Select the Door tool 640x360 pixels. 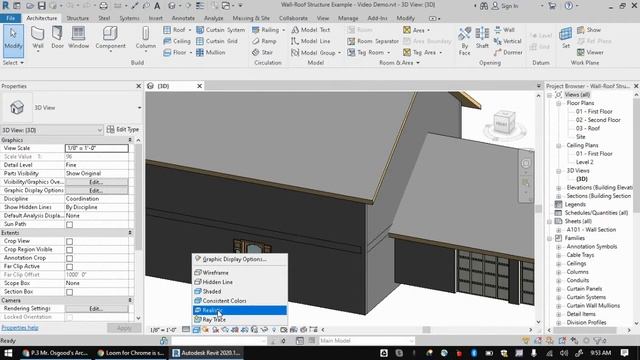(x=58, y=38)
